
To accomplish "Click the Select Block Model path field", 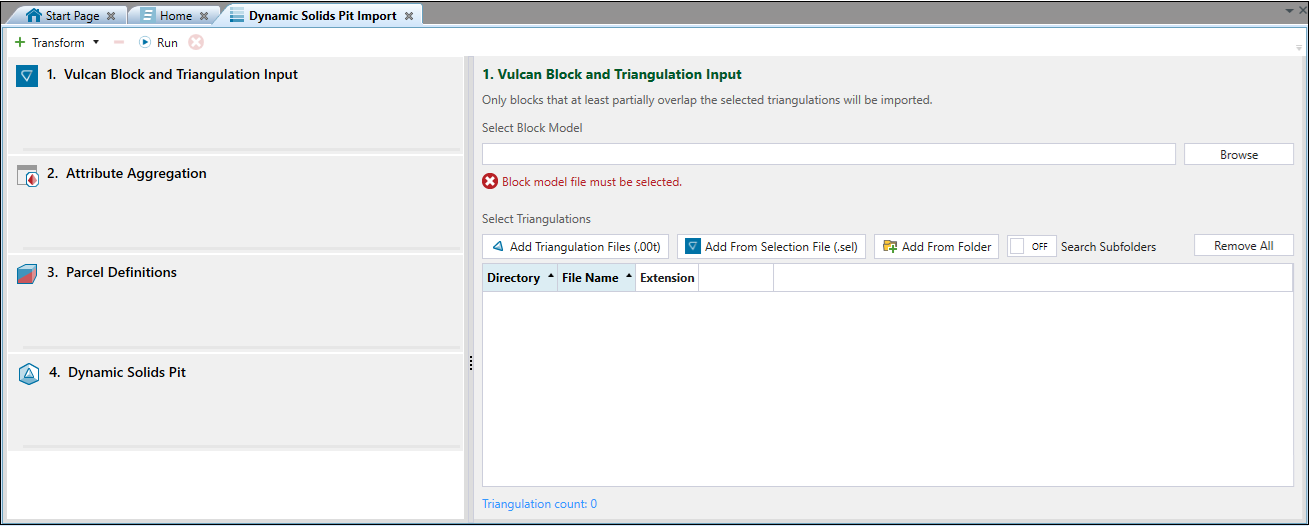I will (828, 154).
